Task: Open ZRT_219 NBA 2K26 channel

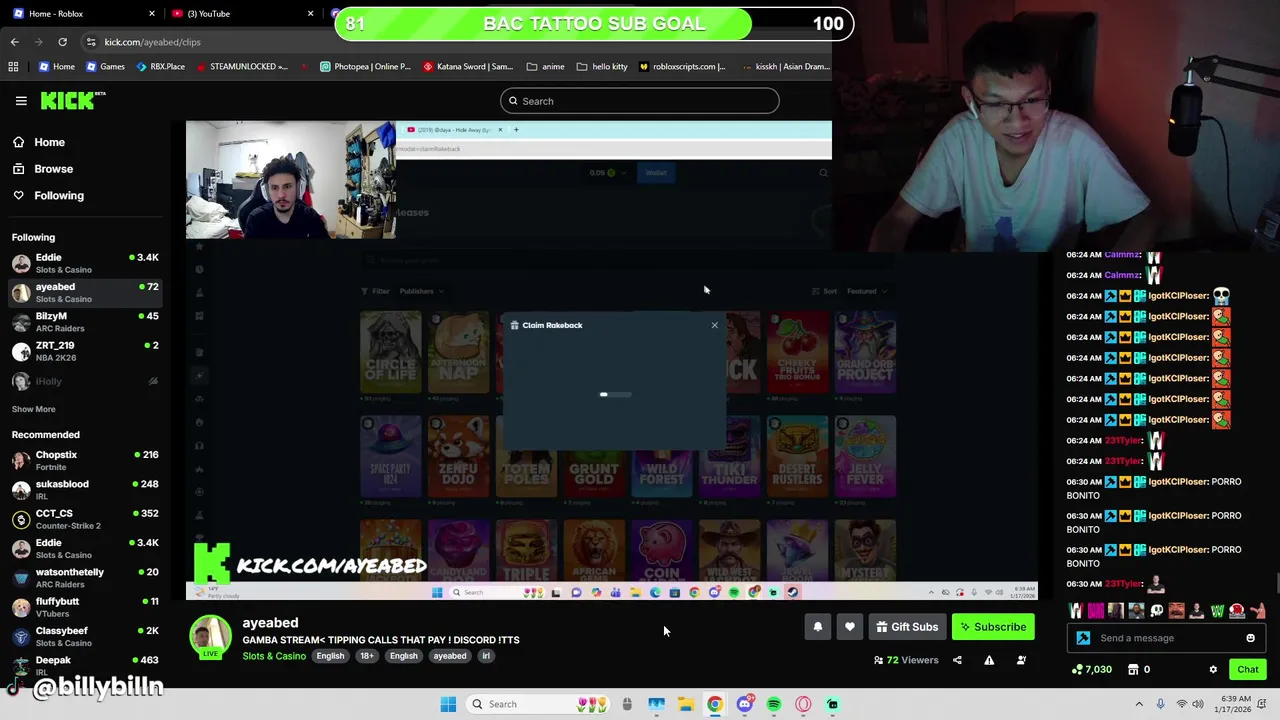Action: coord(85,351)
